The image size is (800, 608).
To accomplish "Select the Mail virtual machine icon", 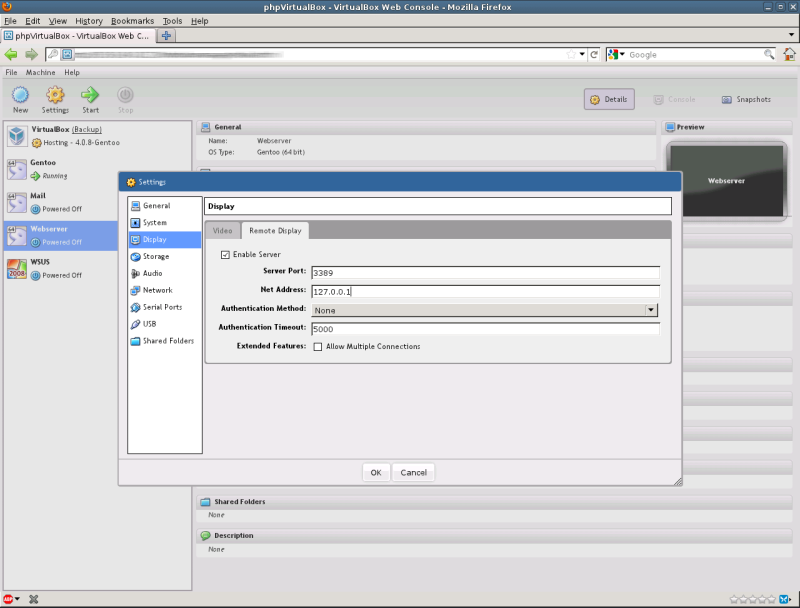I will [17, 202].
